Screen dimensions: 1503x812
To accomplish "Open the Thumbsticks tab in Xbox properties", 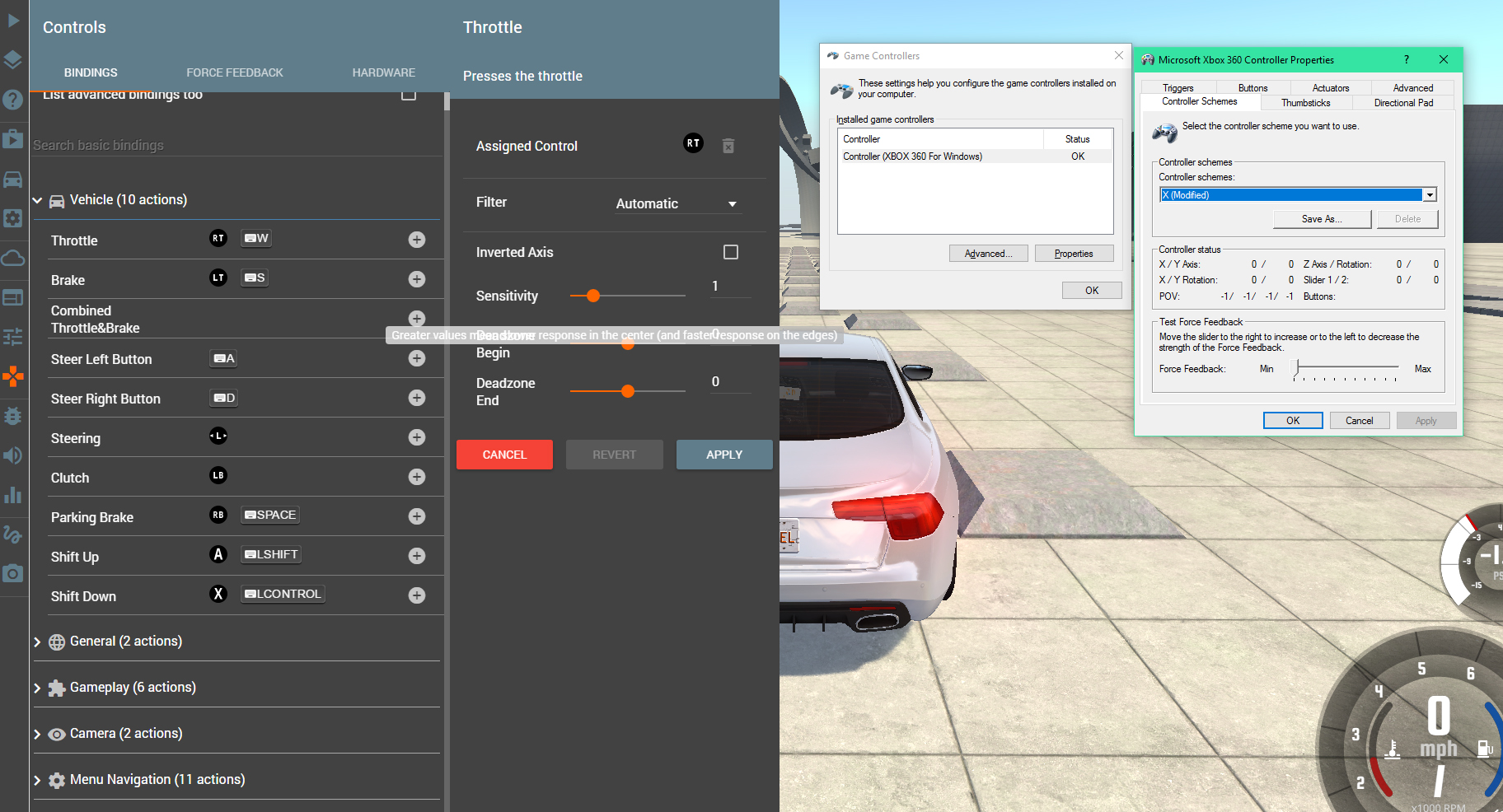I will pos(1306,103).
